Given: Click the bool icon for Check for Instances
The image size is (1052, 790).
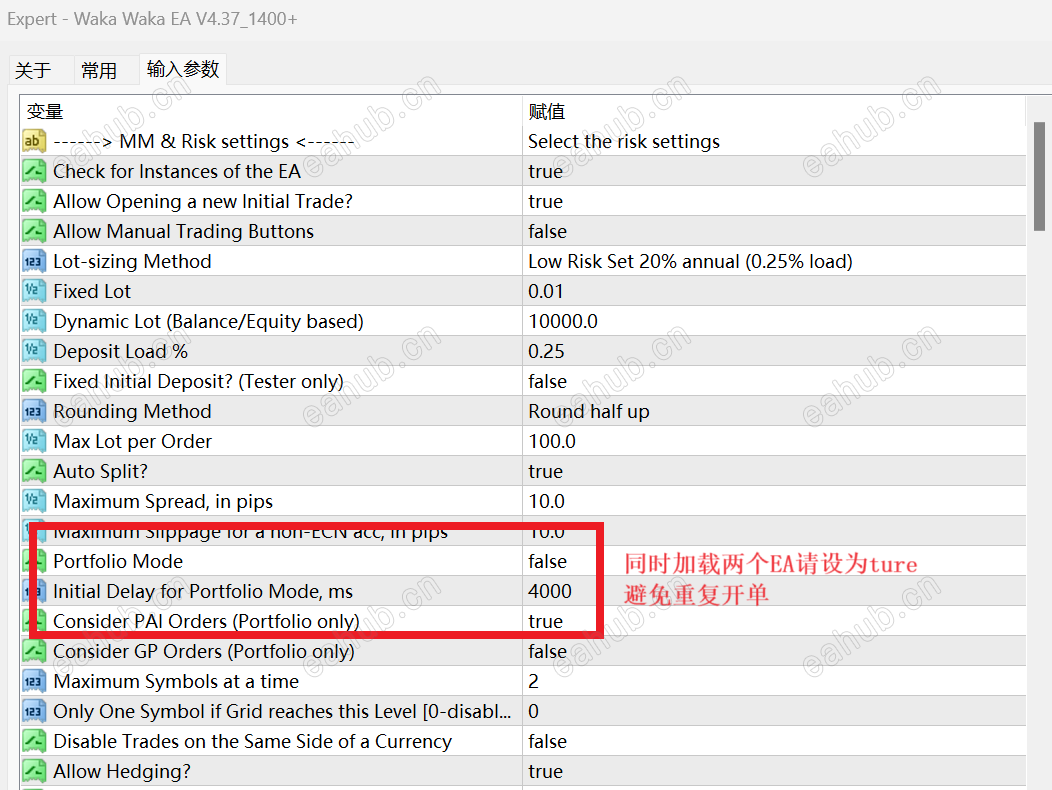Looking at the screenshot, I should coord(34,171).
